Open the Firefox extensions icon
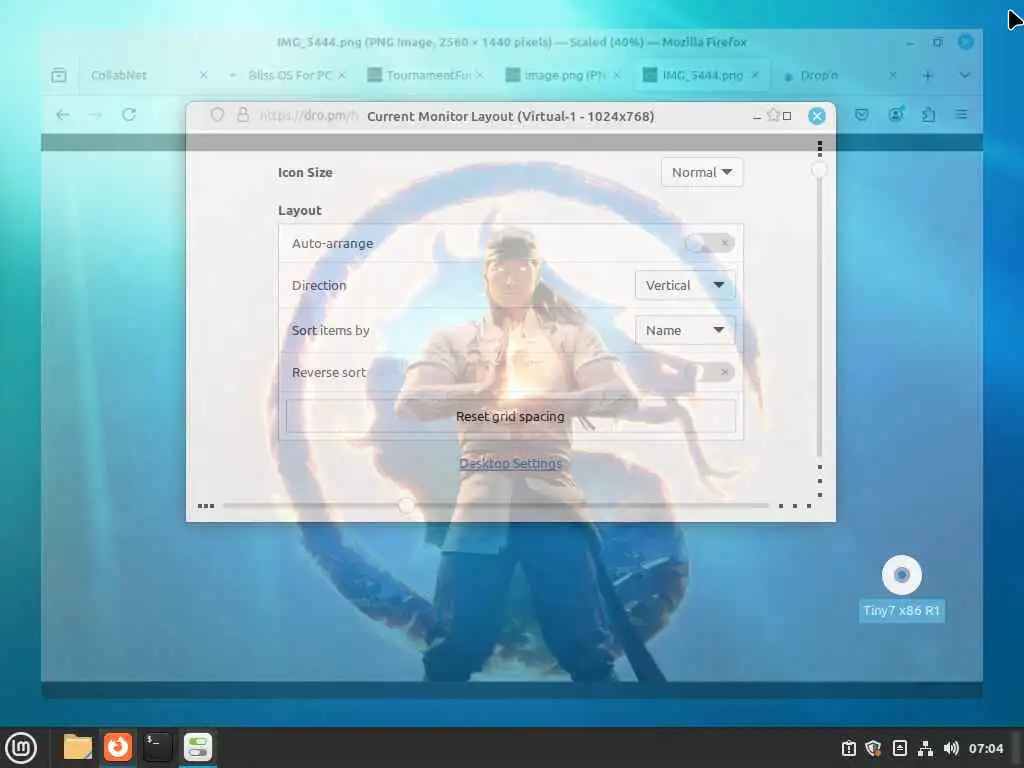 pyautogui.click(x=929, y=115)
